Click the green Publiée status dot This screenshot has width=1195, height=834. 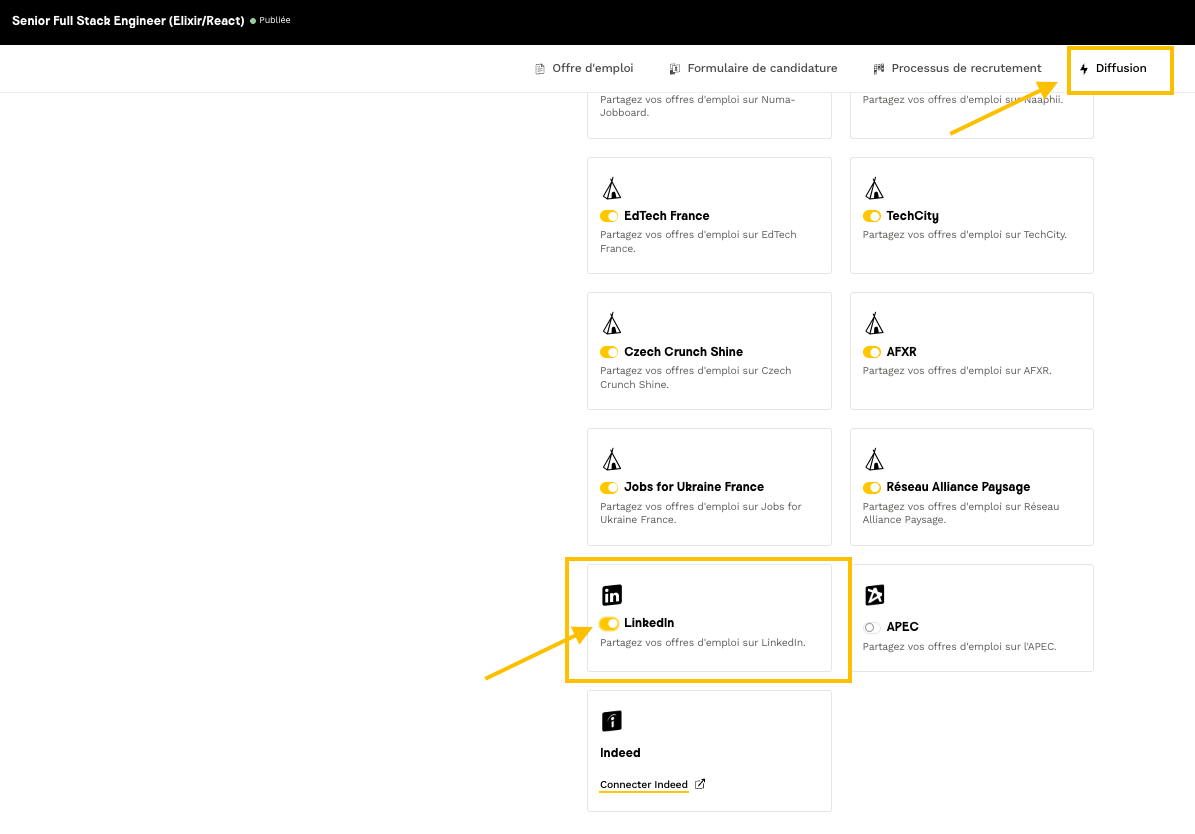[x=253, y=21]
